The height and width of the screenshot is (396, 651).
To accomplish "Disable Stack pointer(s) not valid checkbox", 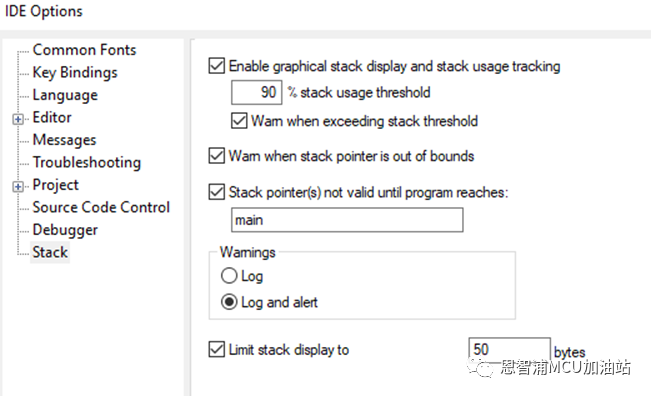I will 217,192.
